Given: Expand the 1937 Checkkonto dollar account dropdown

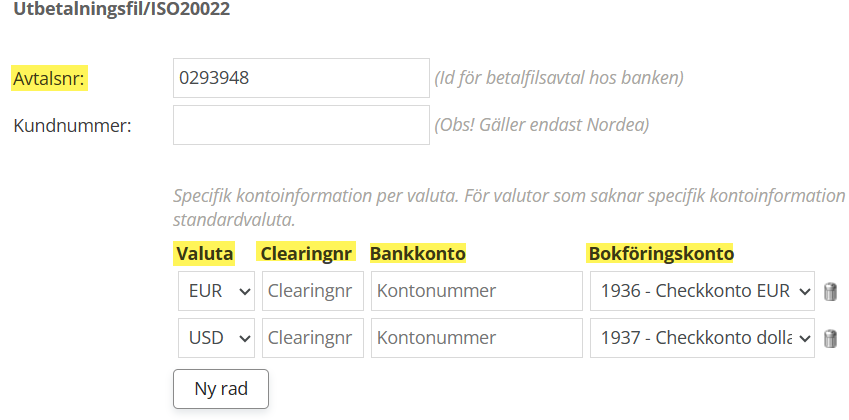Looking at the screenshot, I should coord(702,339).
